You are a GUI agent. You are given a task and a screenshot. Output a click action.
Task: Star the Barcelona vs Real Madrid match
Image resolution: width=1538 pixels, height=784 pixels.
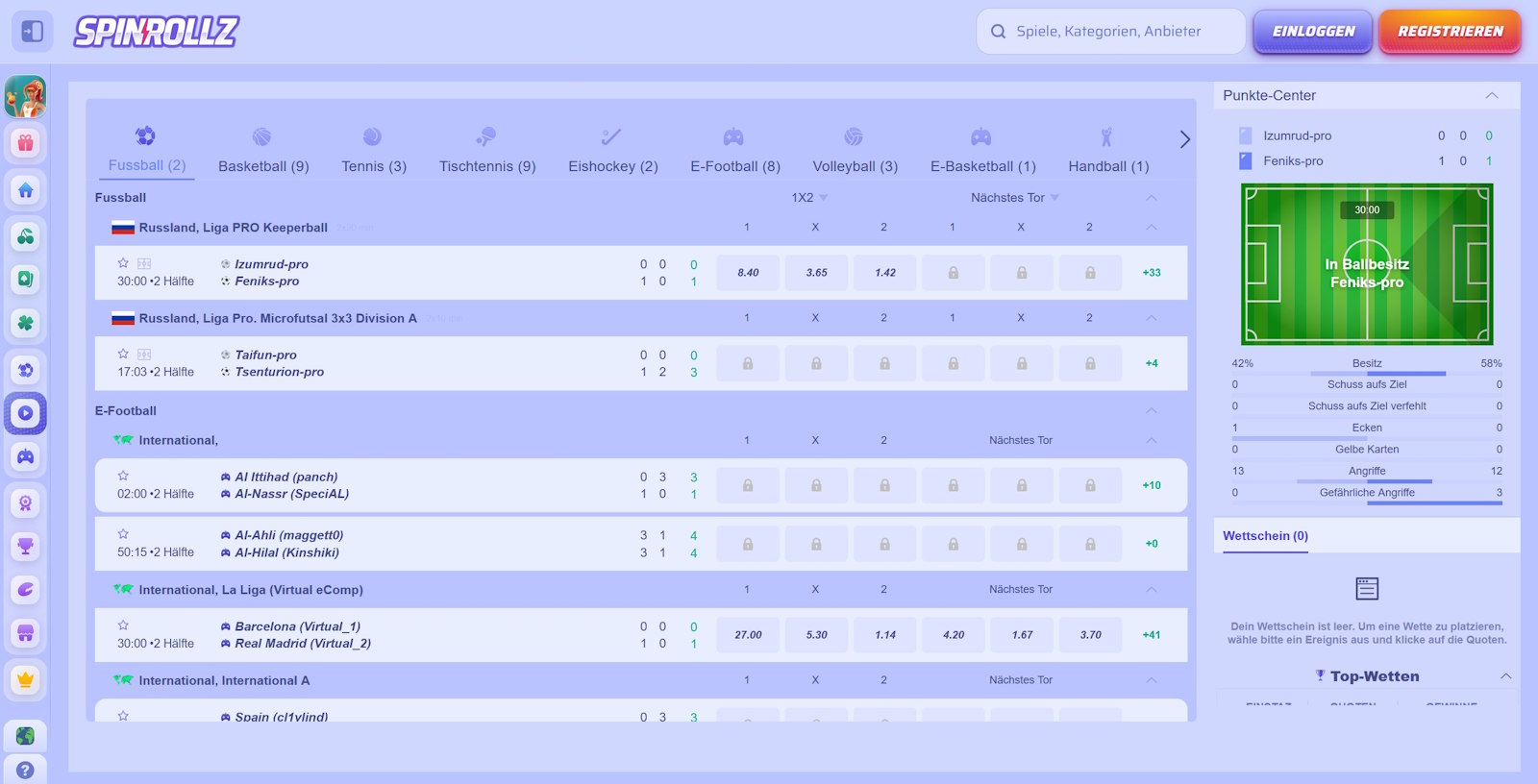click(123, 625)
